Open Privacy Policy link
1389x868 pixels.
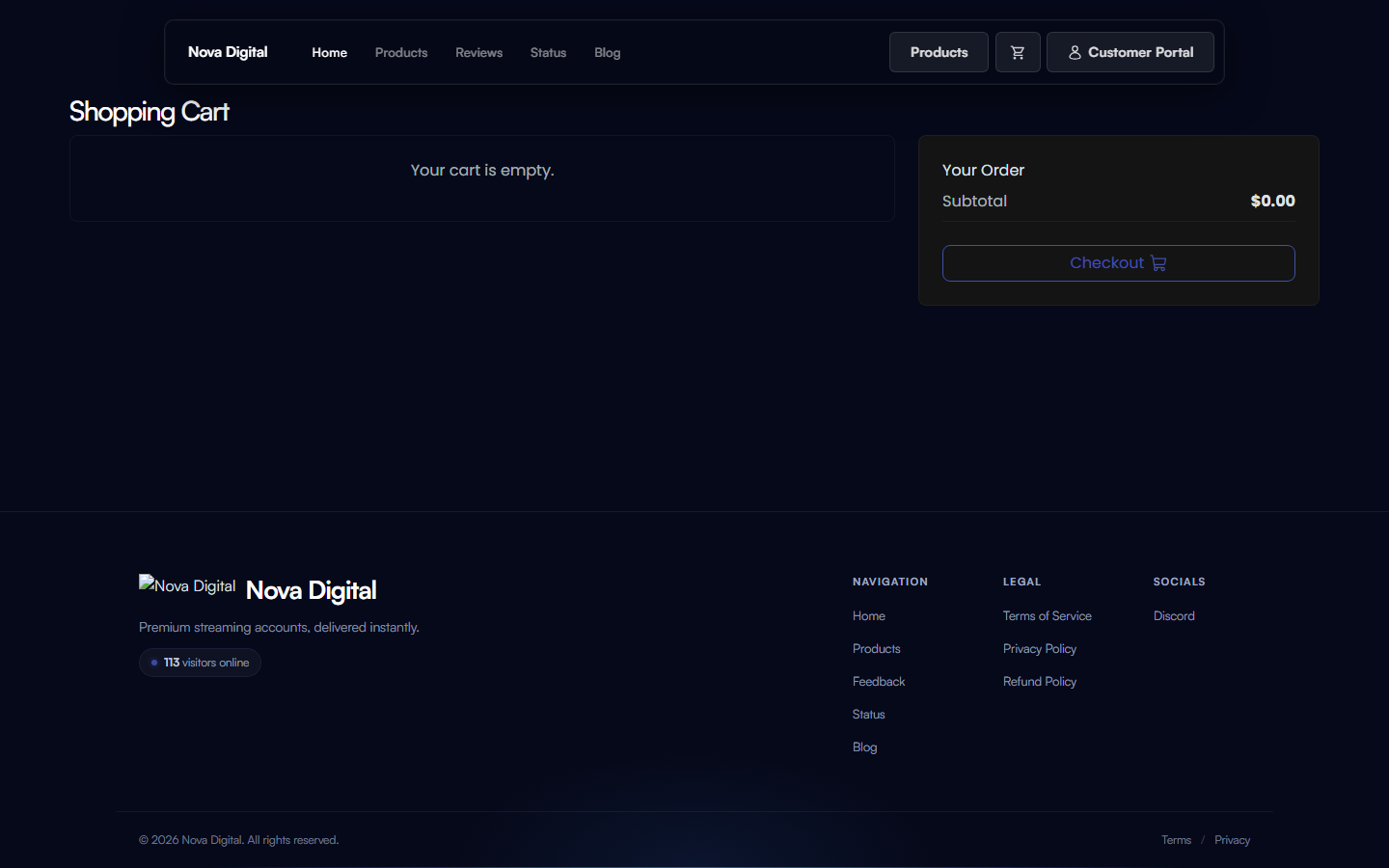[x=1040, y=649]
